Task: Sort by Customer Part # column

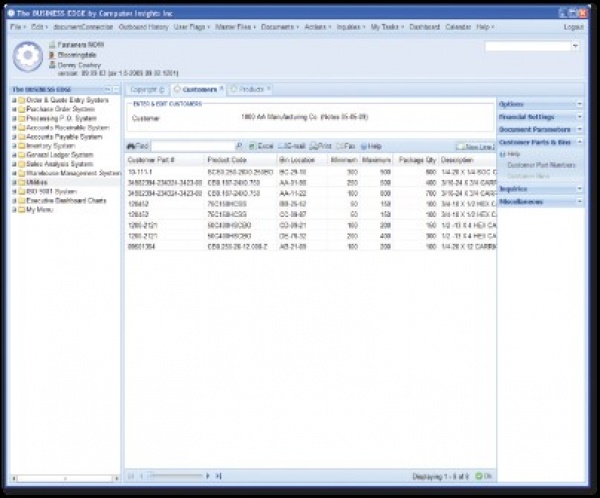Action: click(165, 160)
